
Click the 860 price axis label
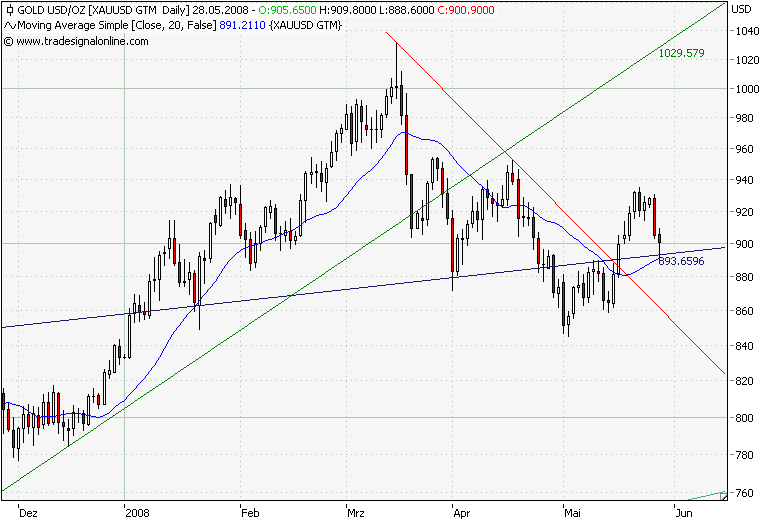click(744, 311)
